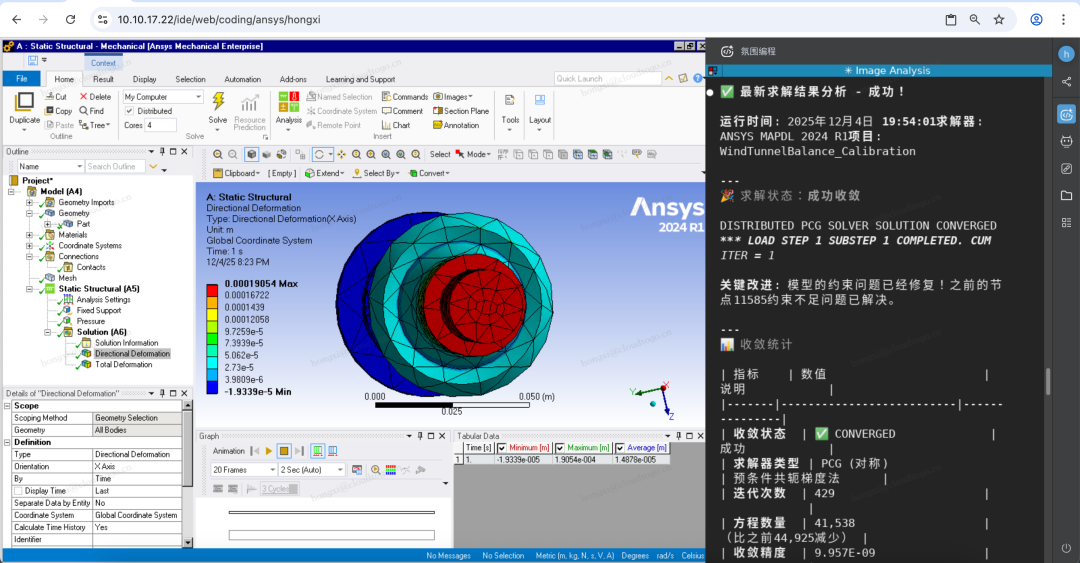Open the Layout ribbon button
1080x563 pixels.
(540, 110)
